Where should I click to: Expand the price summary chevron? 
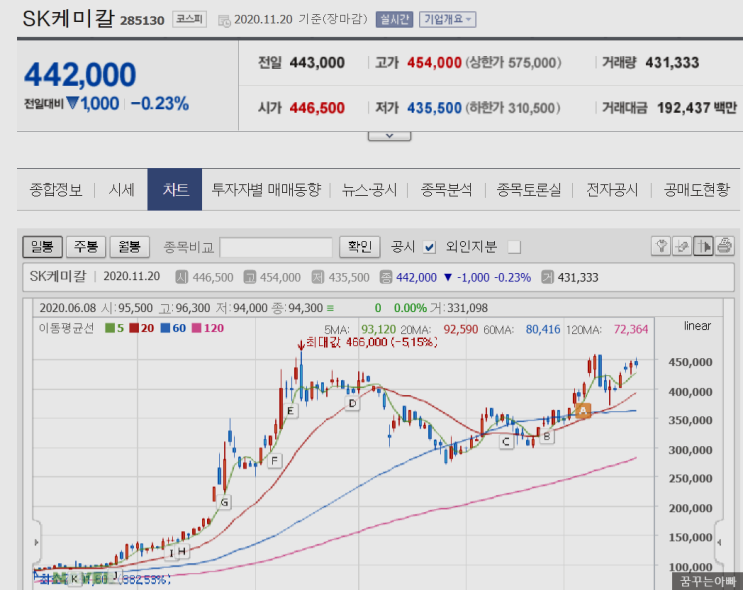click(390, 136)
